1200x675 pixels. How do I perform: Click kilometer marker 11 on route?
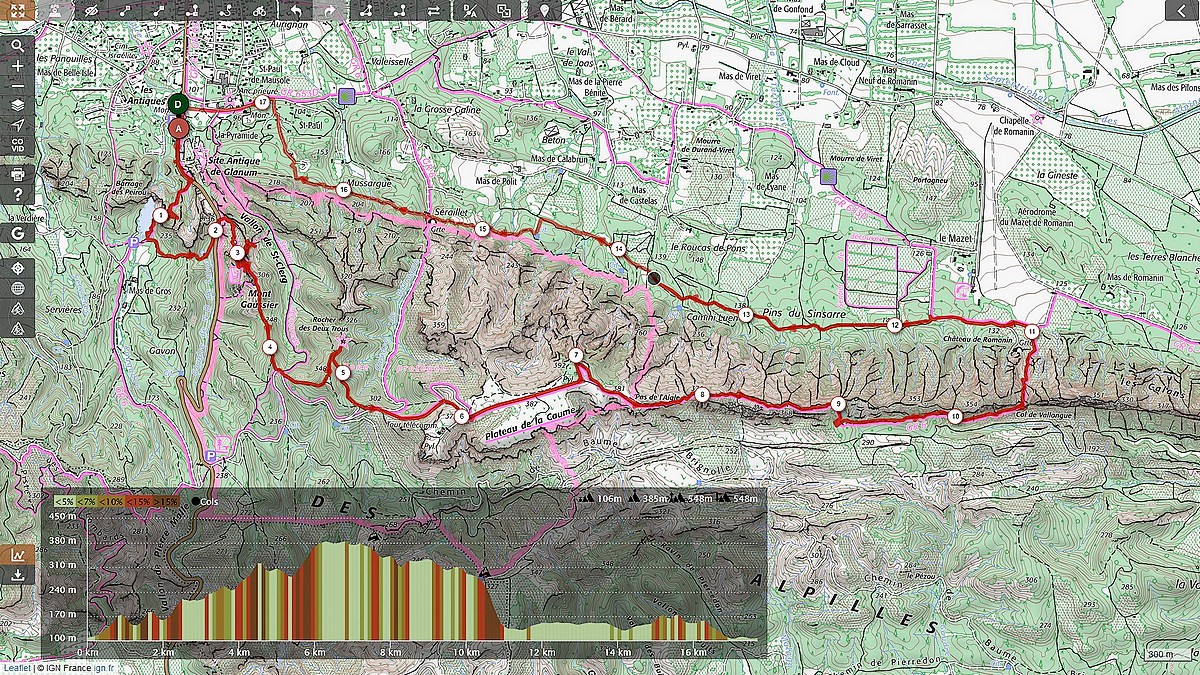[x=1031, y=330]
